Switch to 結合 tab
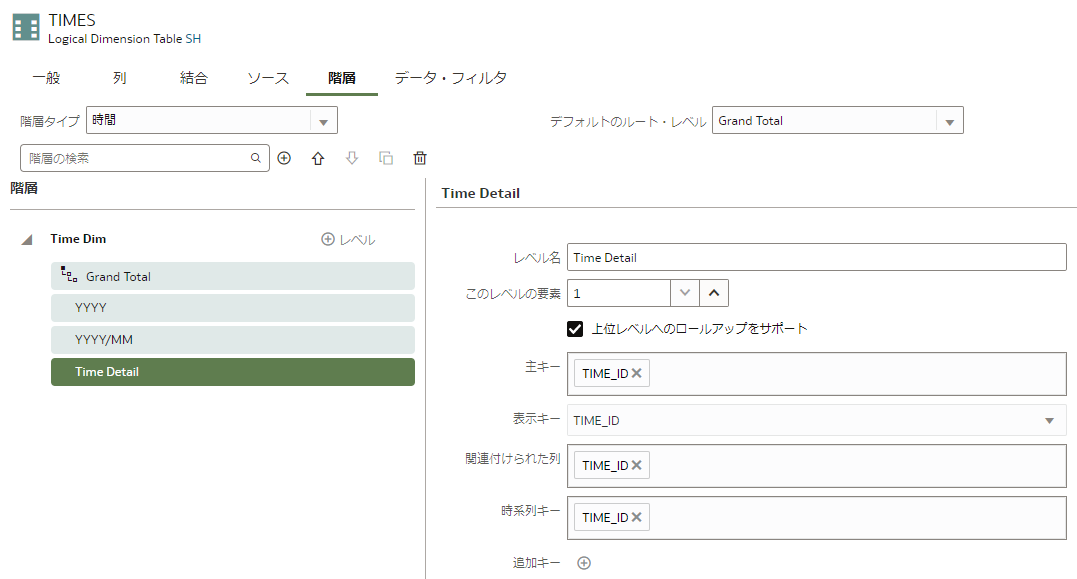The image size is (1077, 579). 193,78
